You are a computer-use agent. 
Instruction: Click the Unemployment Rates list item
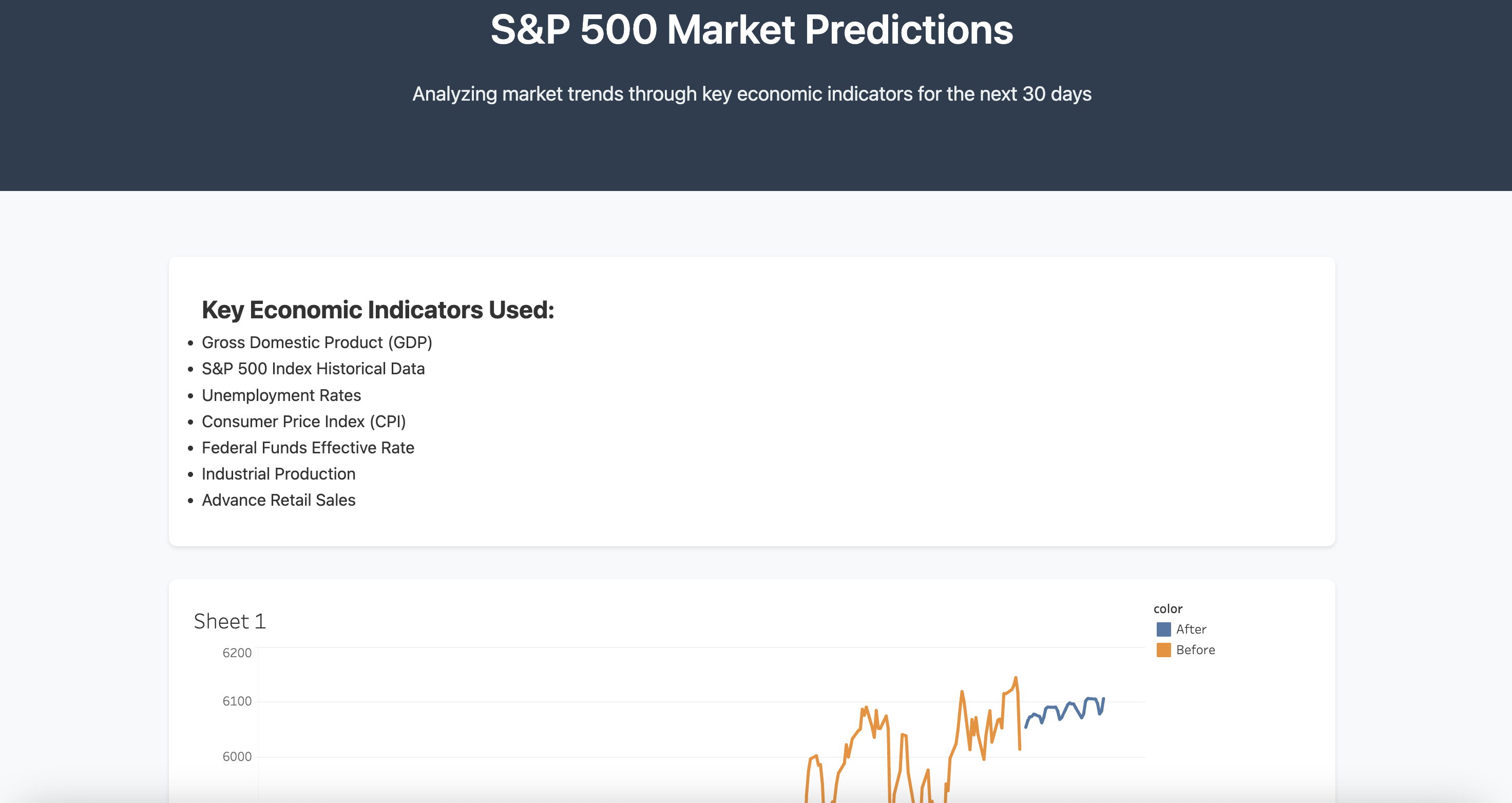(281, 395)
